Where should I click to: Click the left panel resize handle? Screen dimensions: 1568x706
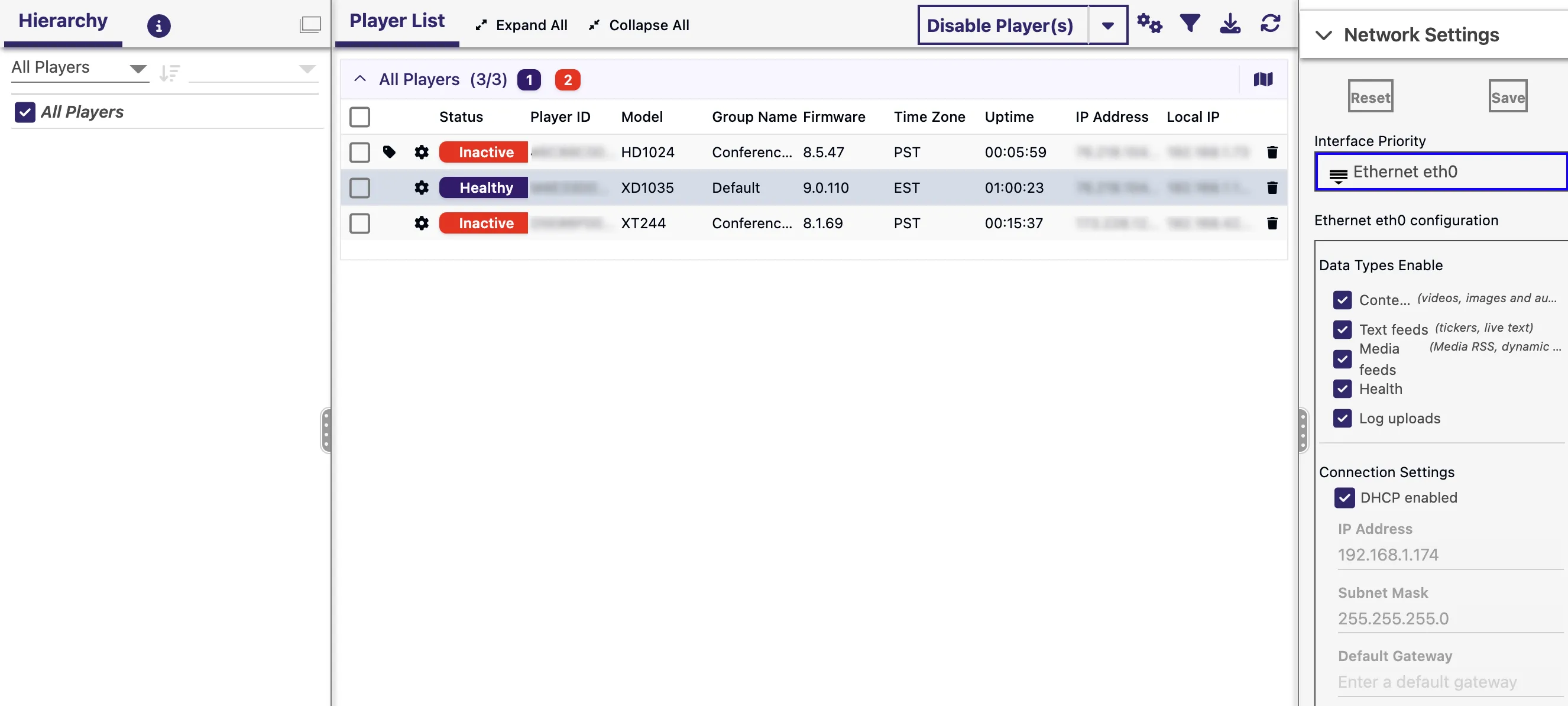click(x=326, y=430)
